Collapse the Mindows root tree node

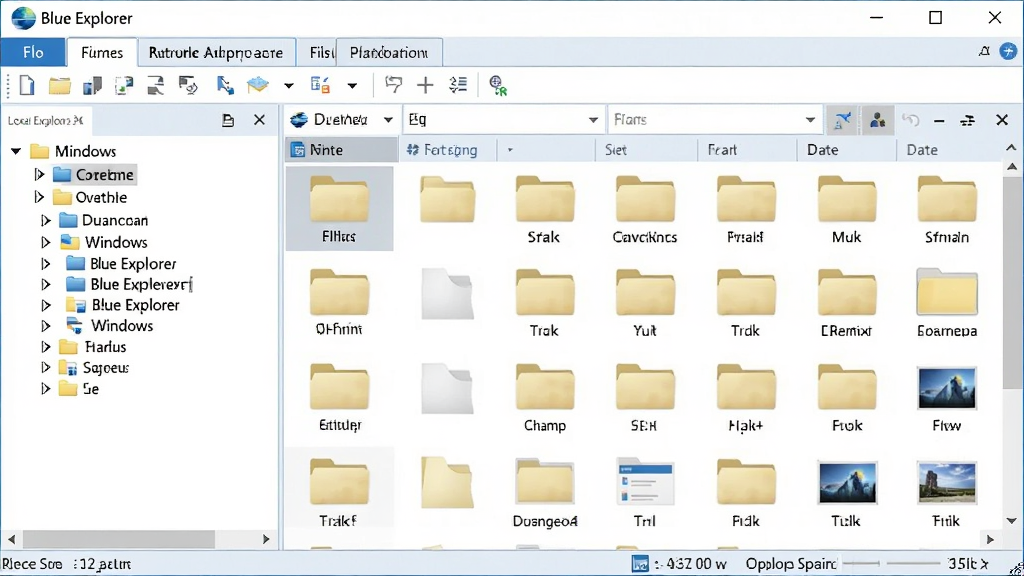pos(16,152)
